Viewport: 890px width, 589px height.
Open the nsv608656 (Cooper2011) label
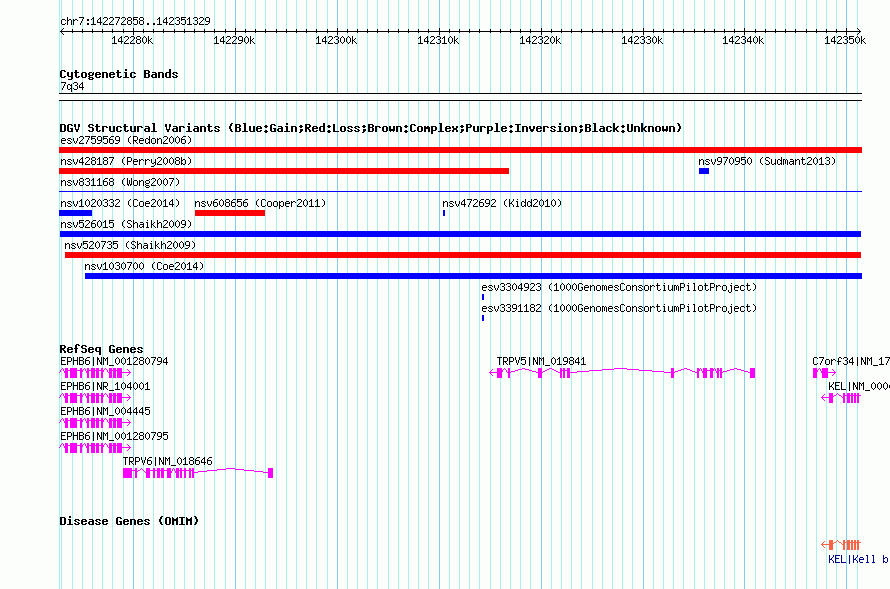[x=260, y=203]
